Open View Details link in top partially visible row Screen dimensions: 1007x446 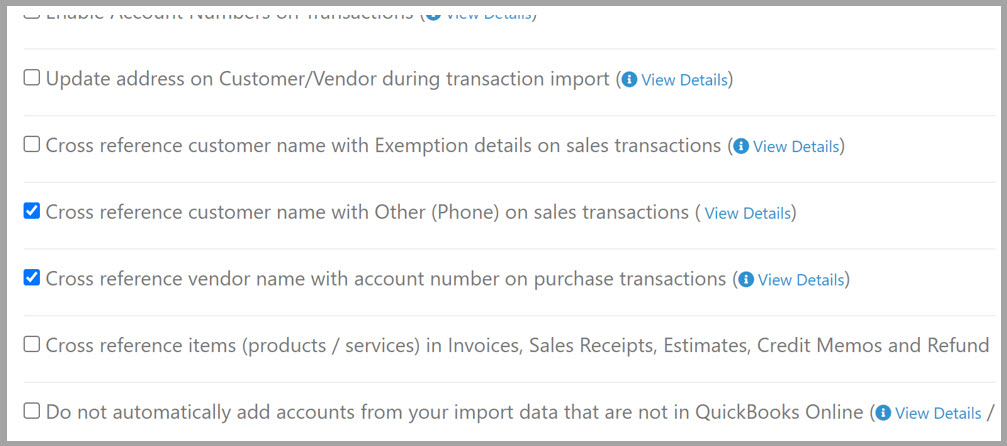pos(488,14)
